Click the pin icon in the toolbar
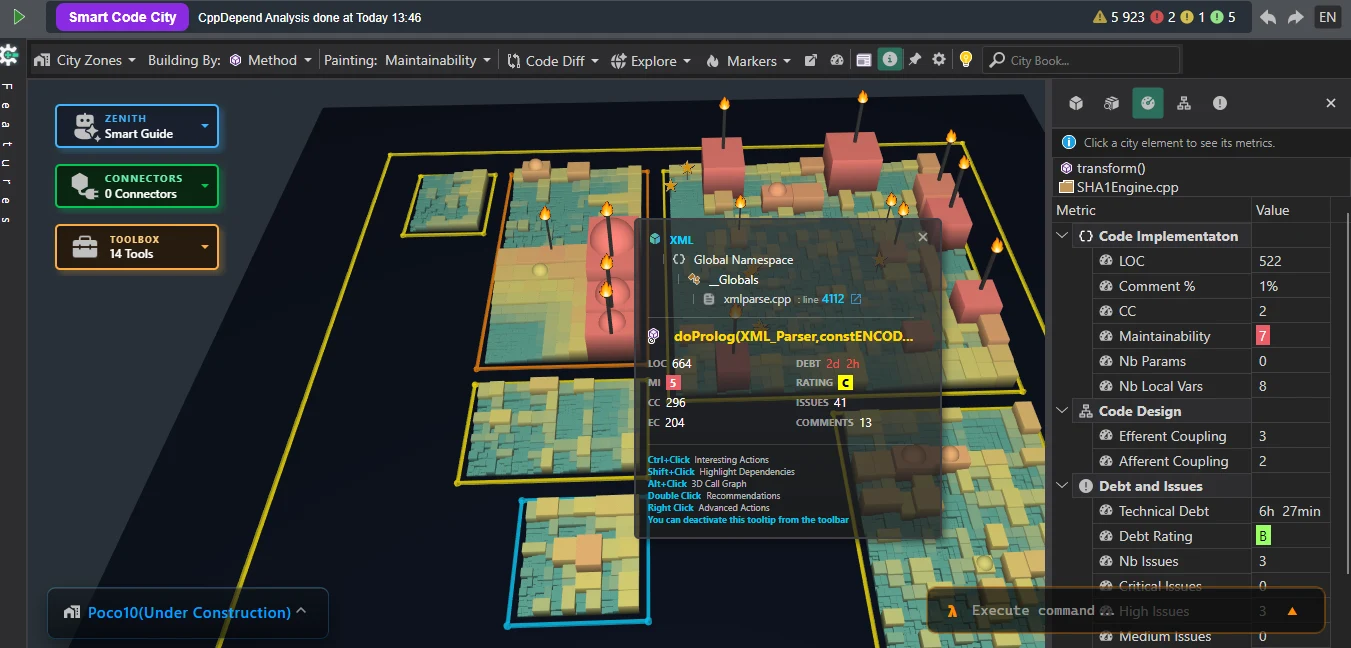Viewport: 1351px width, 648px height. [x=914, y=60]
